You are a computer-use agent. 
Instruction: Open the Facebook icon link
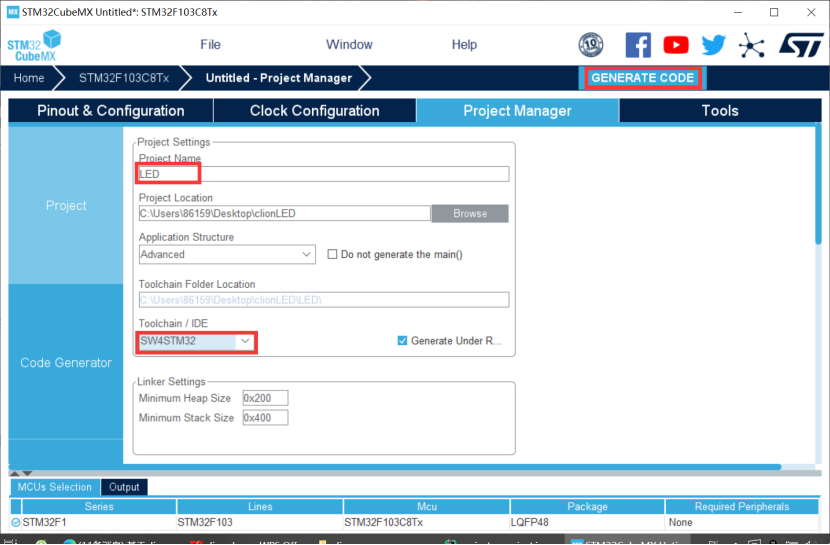pyautogui.click(x=638, y=45)
